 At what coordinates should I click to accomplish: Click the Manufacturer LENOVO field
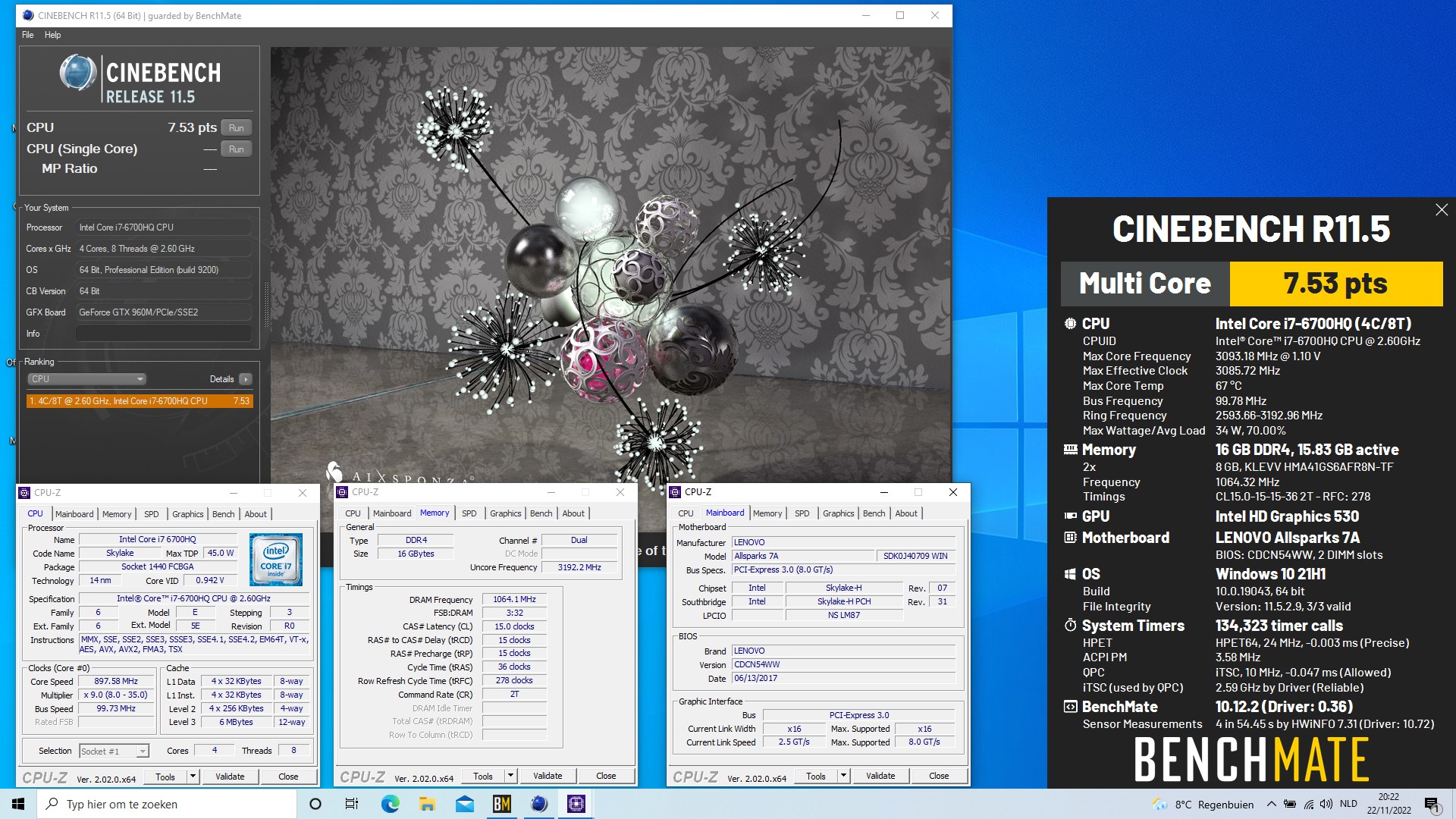pos(843,543)
